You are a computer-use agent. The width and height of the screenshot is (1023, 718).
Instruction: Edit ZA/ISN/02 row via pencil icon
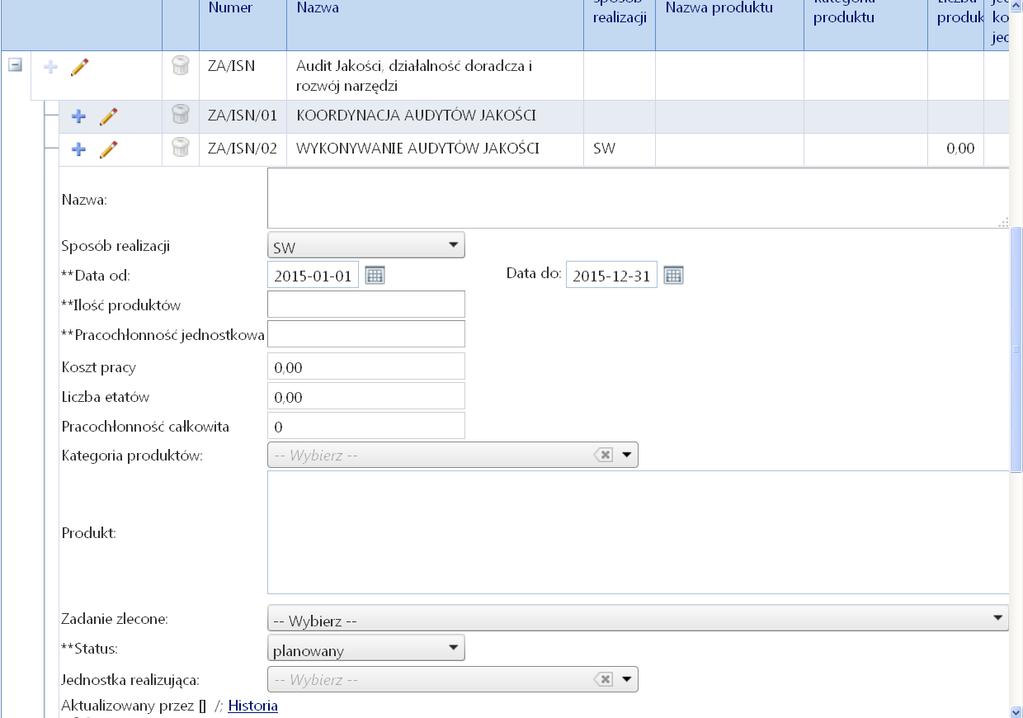click(x=108, y=149)
